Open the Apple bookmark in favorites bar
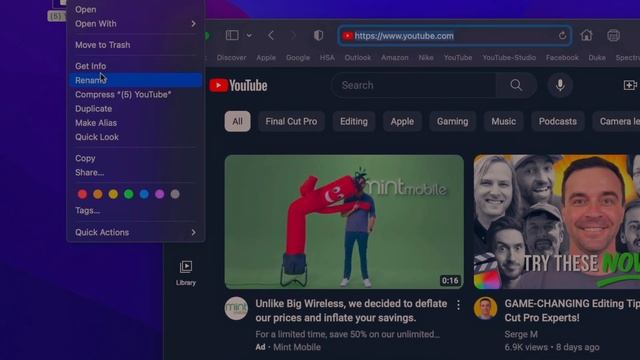 click(266, 58)
